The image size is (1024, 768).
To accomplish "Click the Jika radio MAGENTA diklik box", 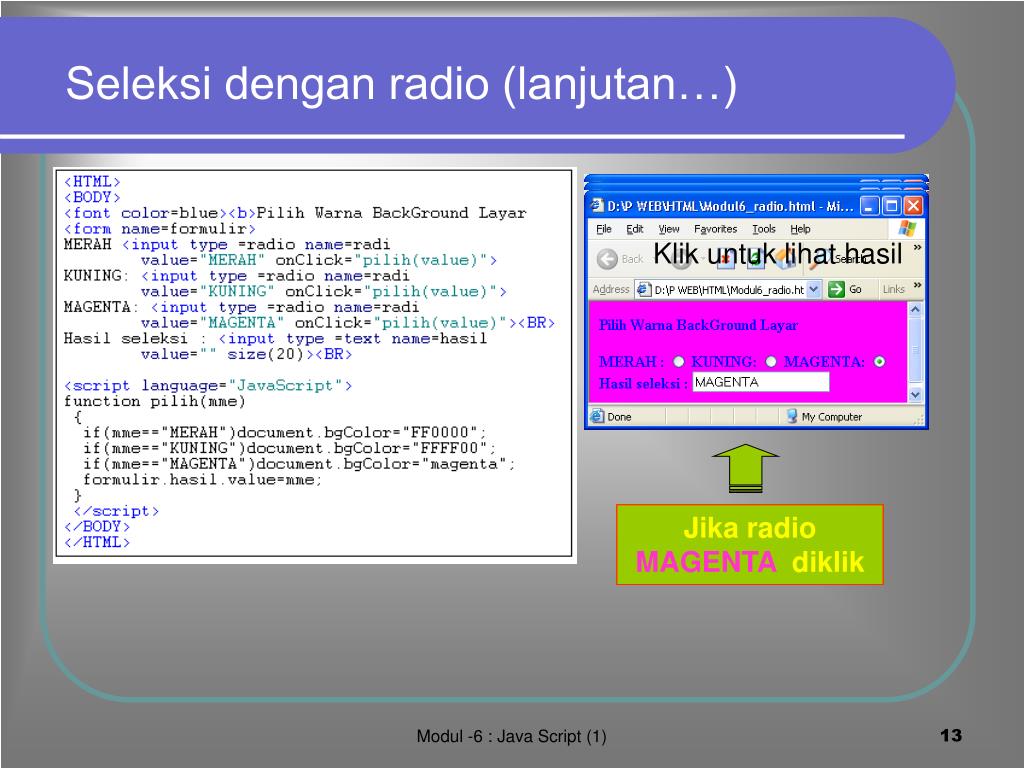I will [750, 545].
